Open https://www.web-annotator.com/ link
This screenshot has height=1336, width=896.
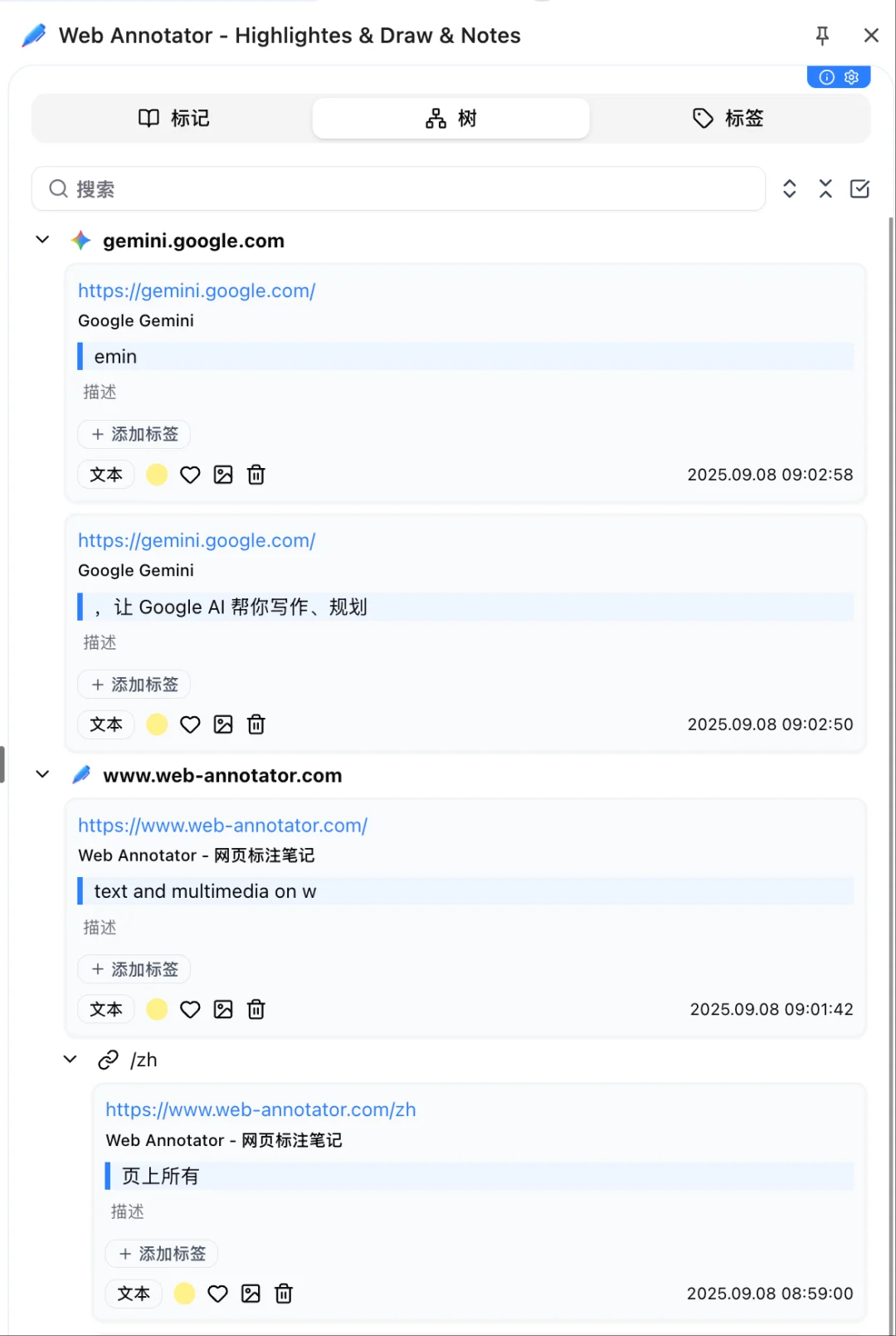pyautogui.click(x=222, y=825)
